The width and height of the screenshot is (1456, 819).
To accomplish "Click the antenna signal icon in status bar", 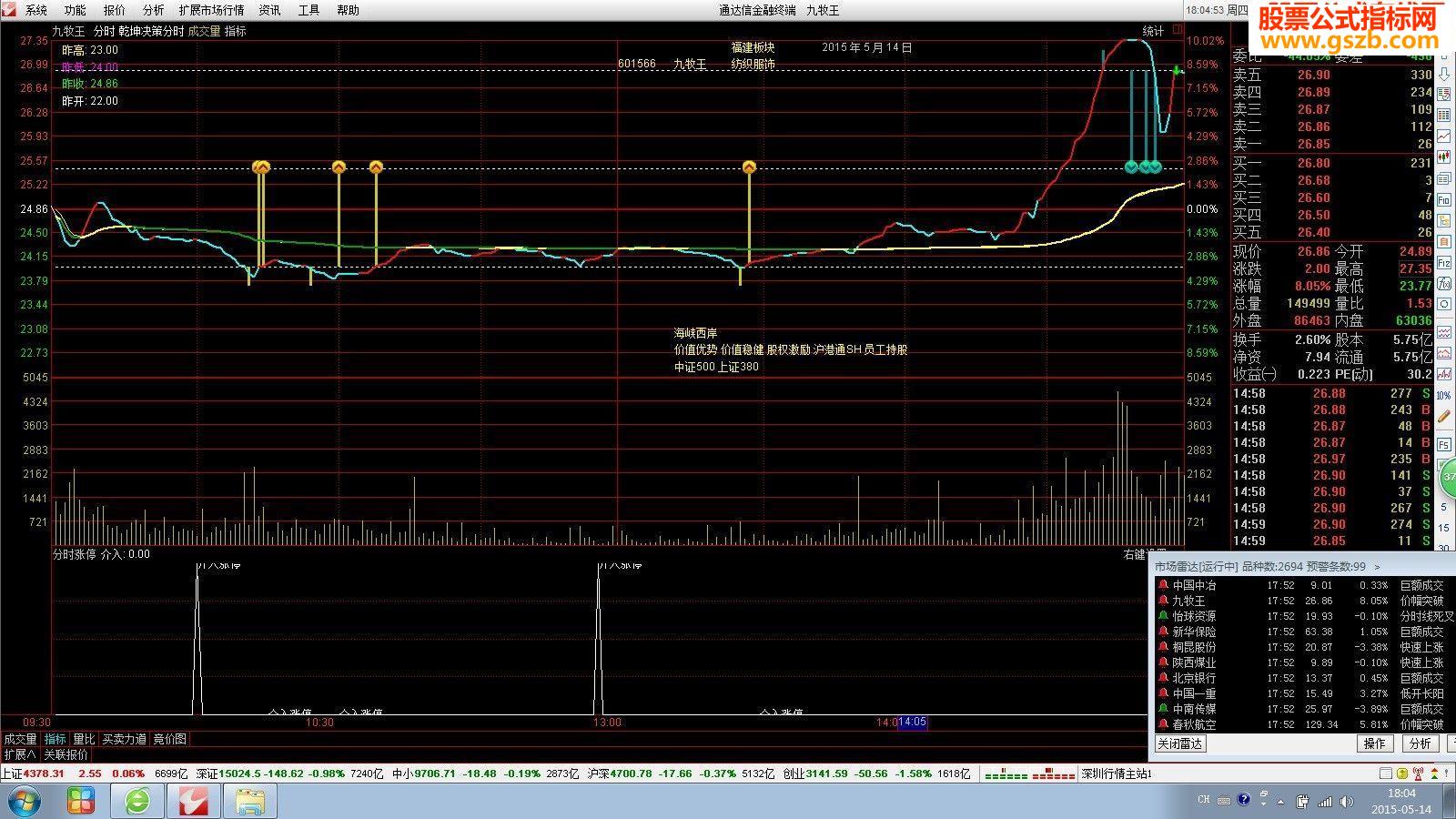I will [1417, 773].
